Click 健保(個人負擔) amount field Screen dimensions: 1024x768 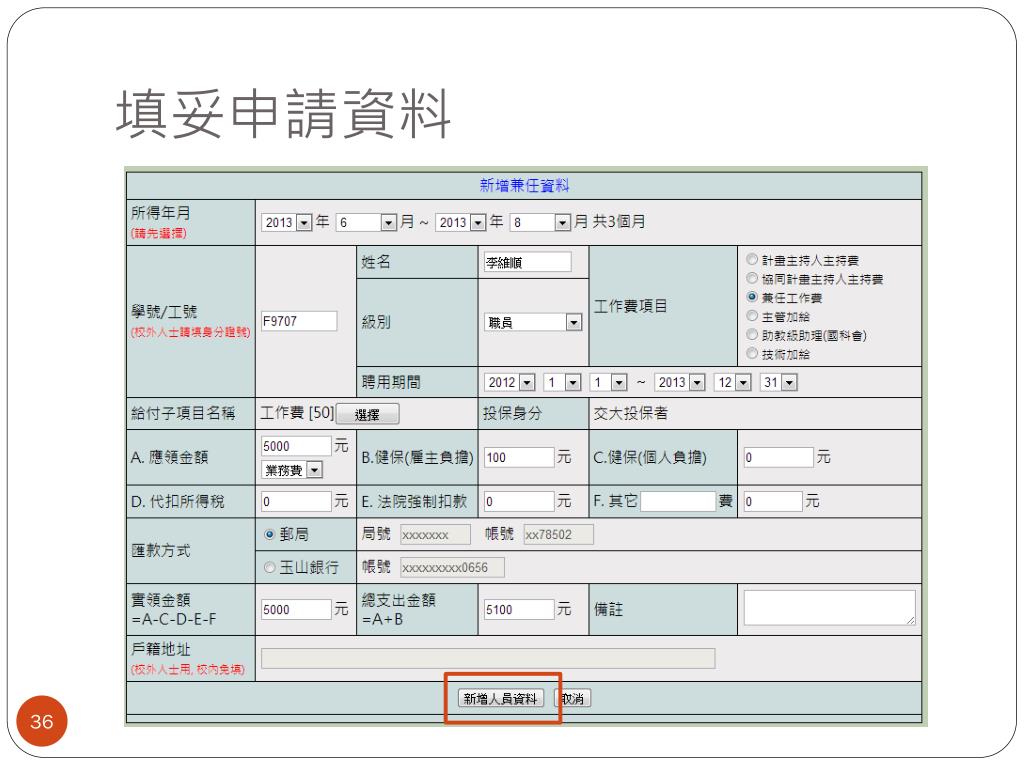[779, 457]
